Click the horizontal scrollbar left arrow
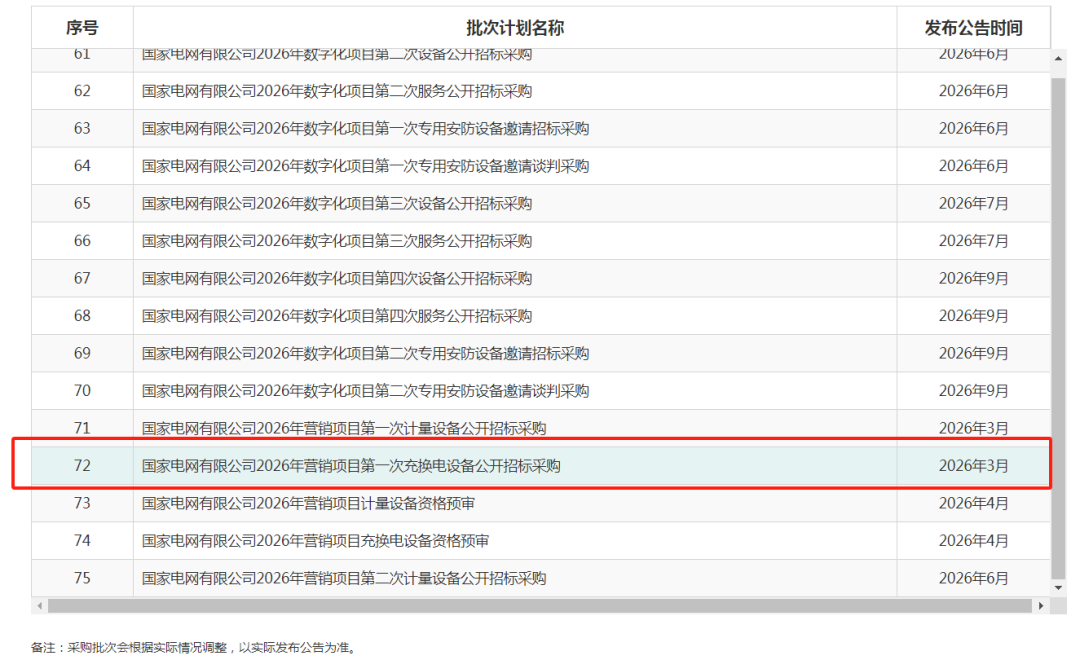 (x=40, y=606)
